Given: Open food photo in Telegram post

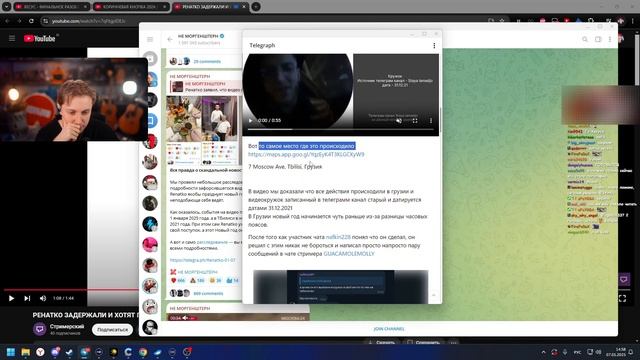Looking at the screenshot, I should (x=184, y=118).
